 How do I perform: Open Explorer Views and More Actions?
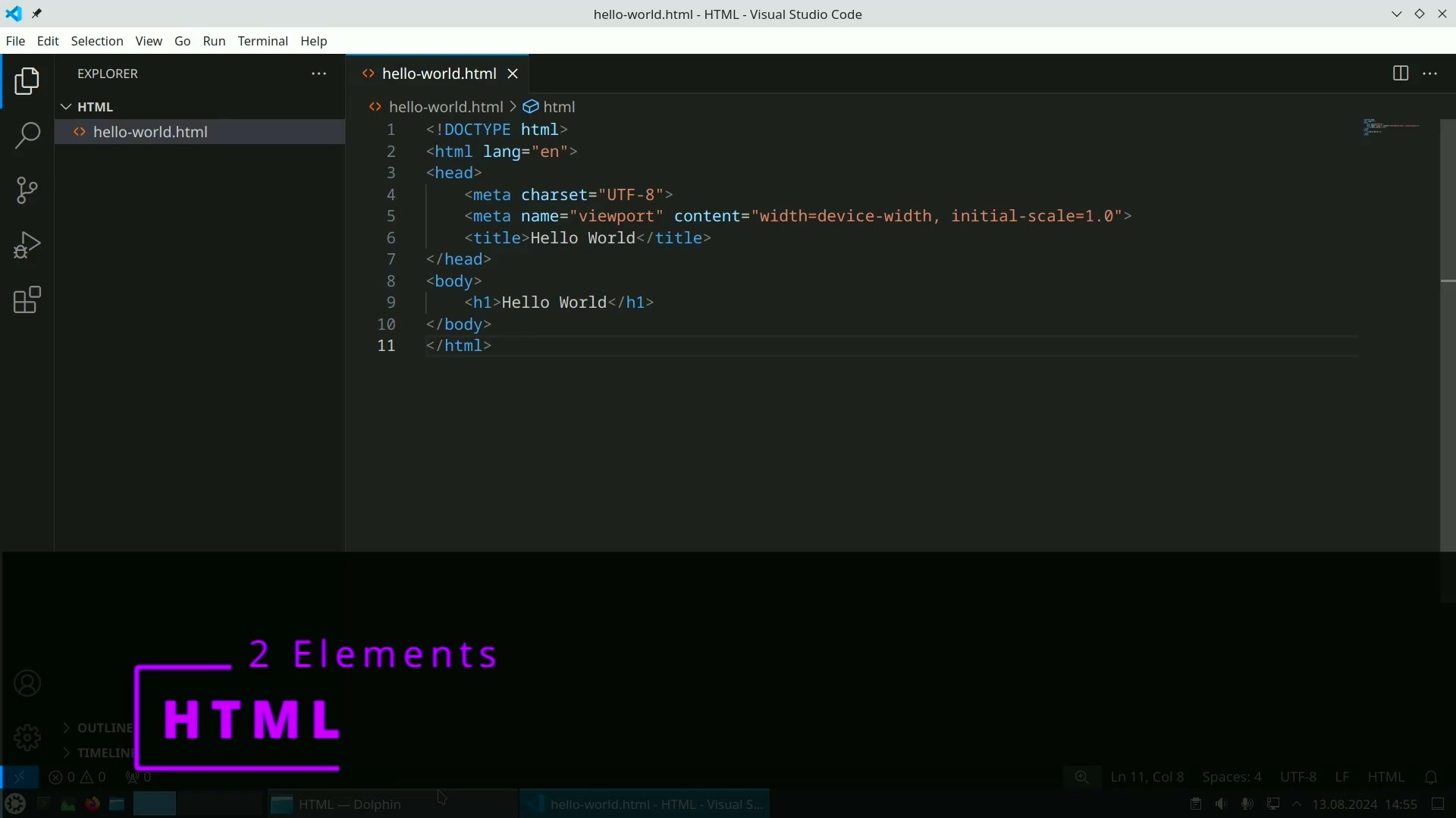click(x=319, y=74)
